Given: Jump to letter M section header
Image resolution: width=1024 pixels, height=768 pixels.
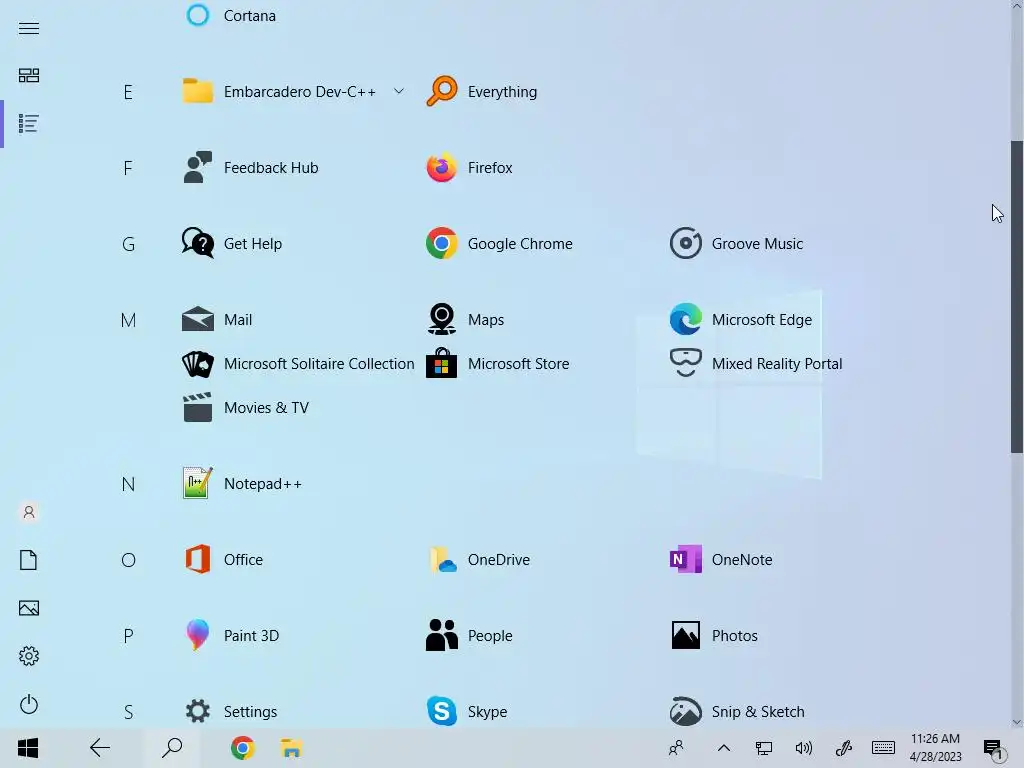Looking at the screenshot, I should [x=128, y=320].
